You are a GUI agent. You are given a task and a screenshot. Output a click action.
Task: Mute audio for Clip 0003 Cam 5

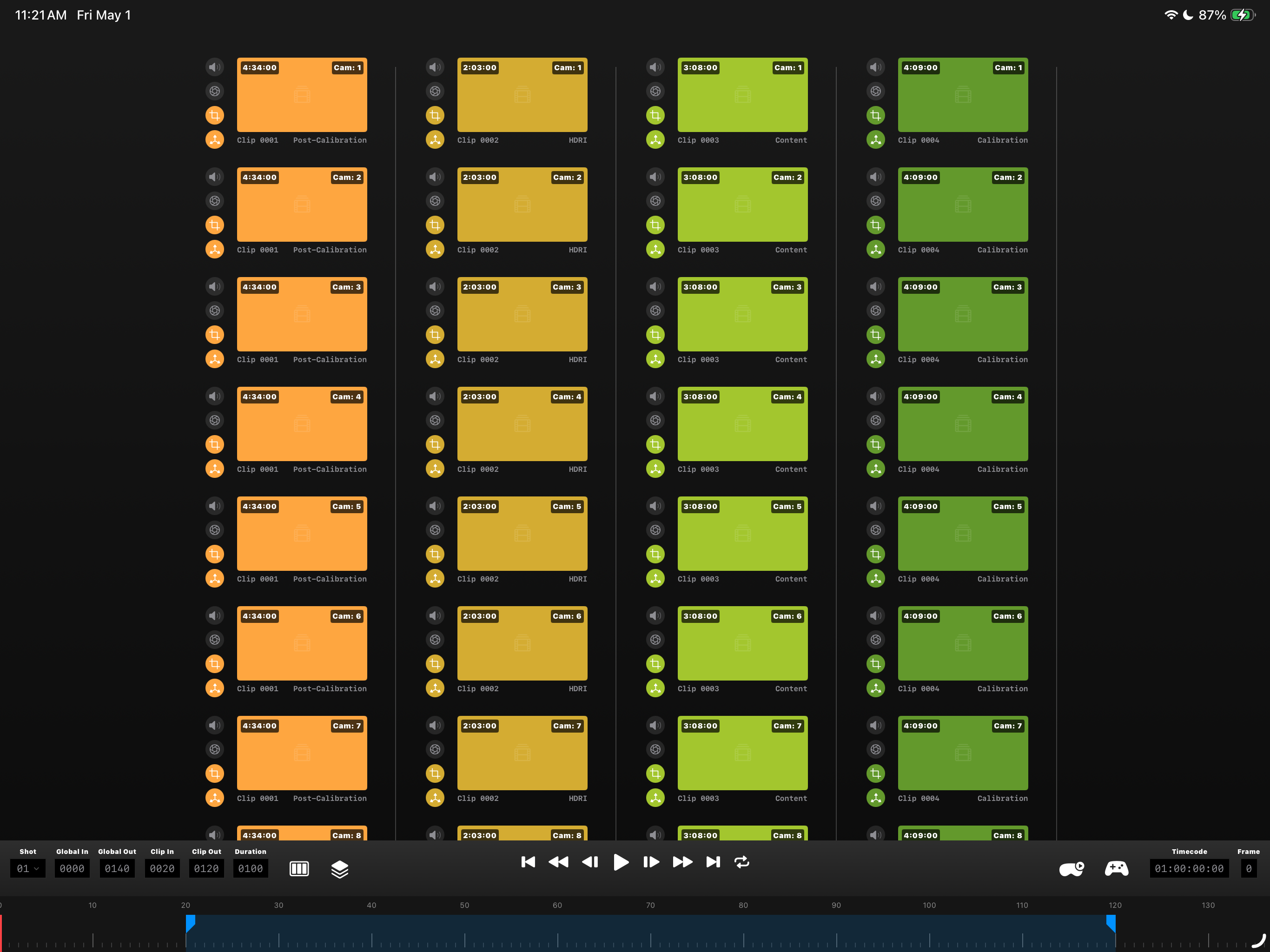click(x=655, y=506)
